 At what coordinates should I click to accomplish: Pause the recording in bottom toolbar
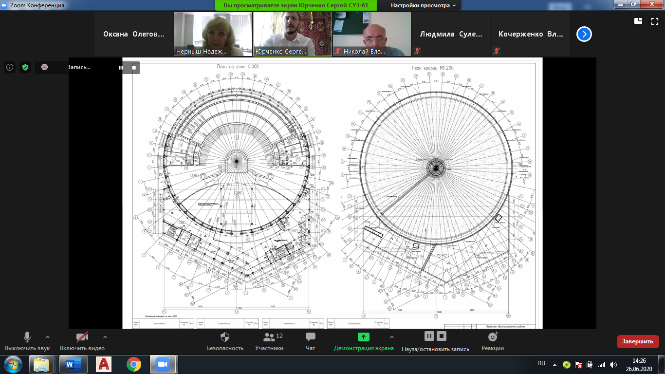[429, 336]
